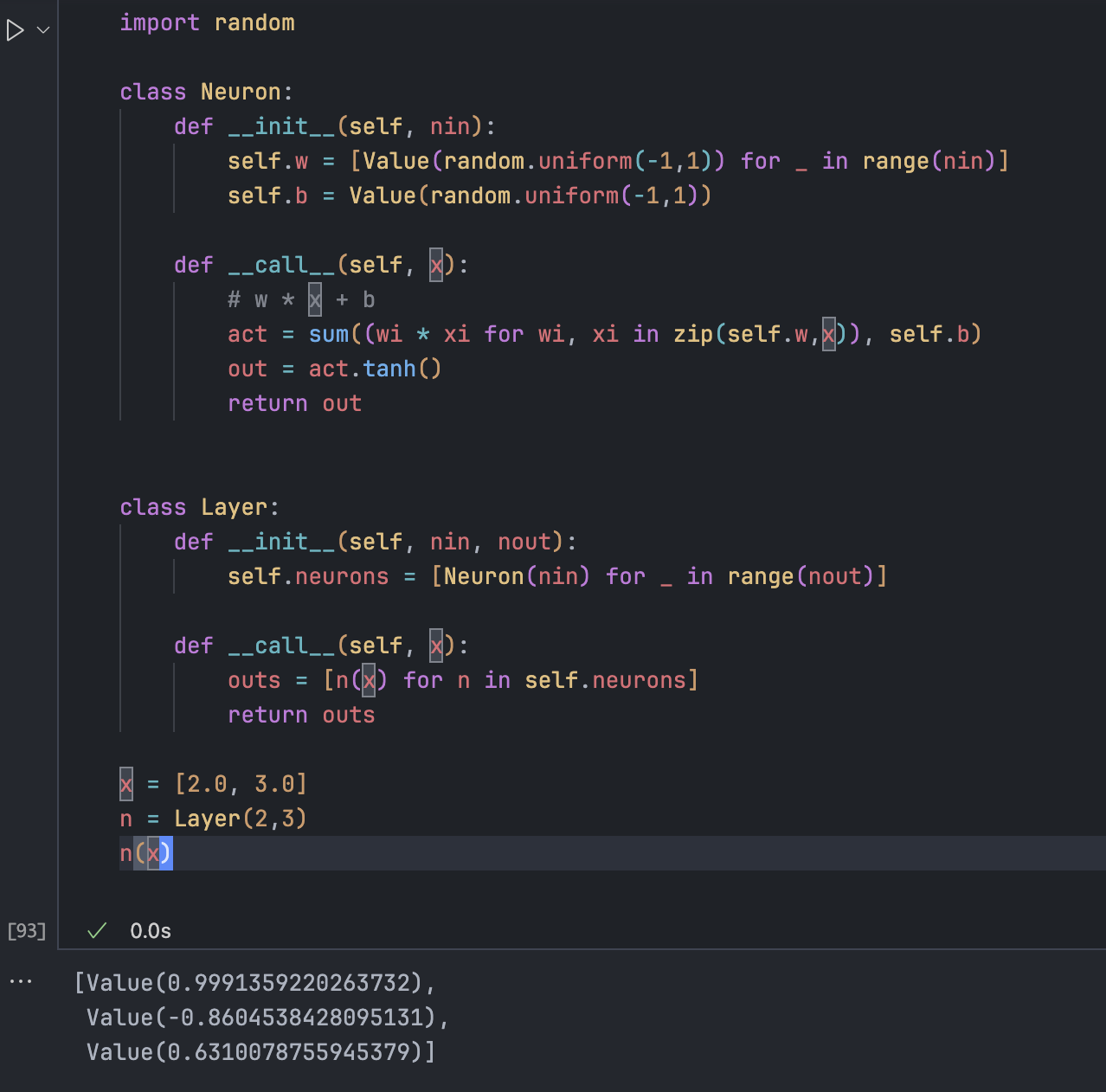
Task: Click the highlighted n(x) call line
Action: coord(145,853)
